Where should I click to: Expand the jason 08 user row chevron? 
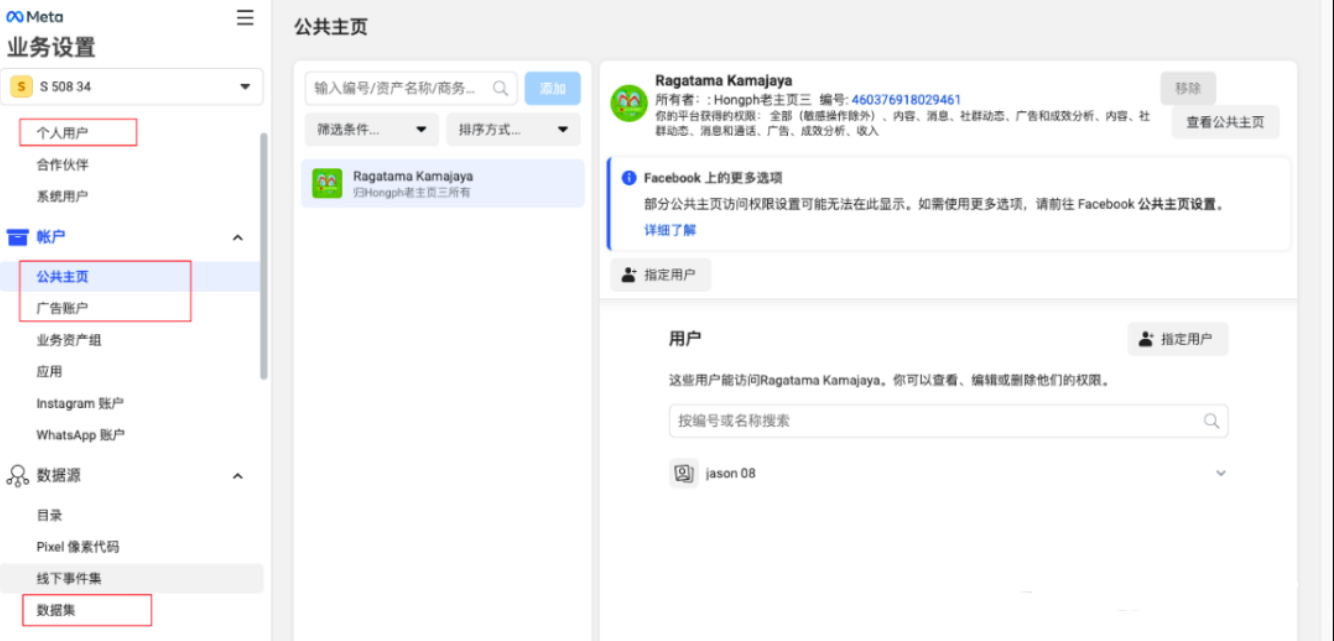point(1220,473)
